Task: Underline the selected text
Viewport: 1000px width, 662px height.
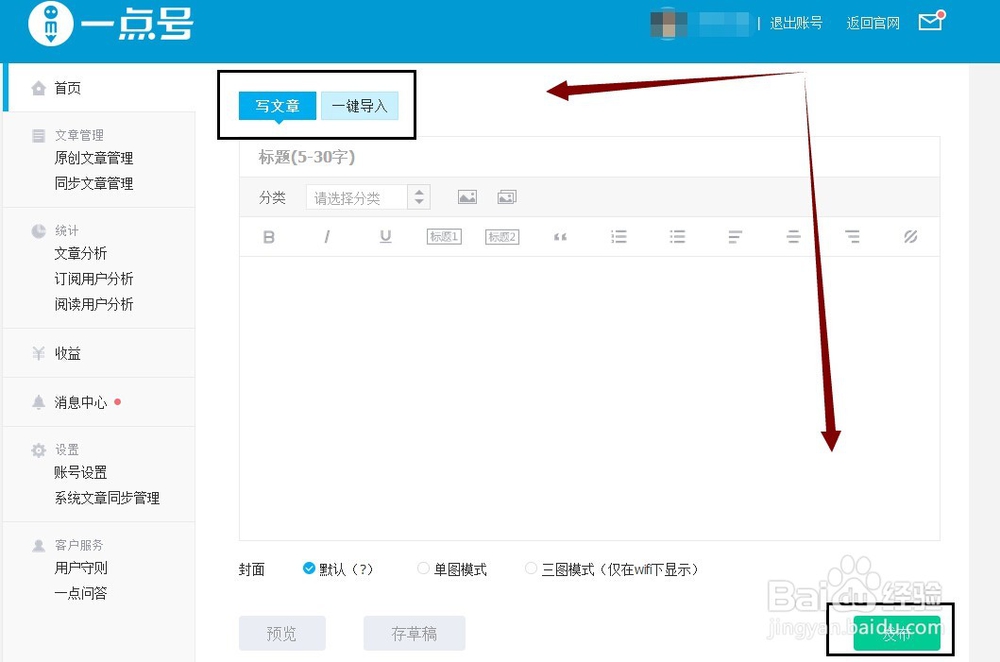Action: pos(385,236)
